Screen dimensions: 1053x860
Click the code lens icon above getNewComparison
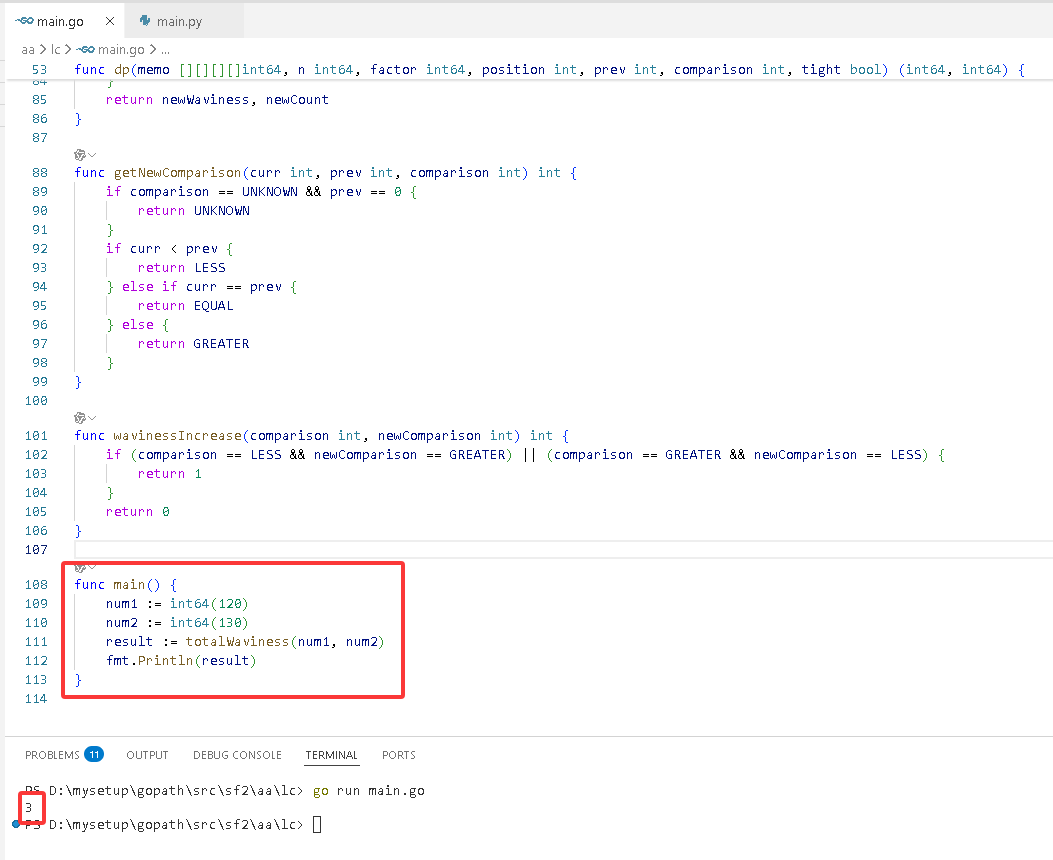(x=80, y=154)
